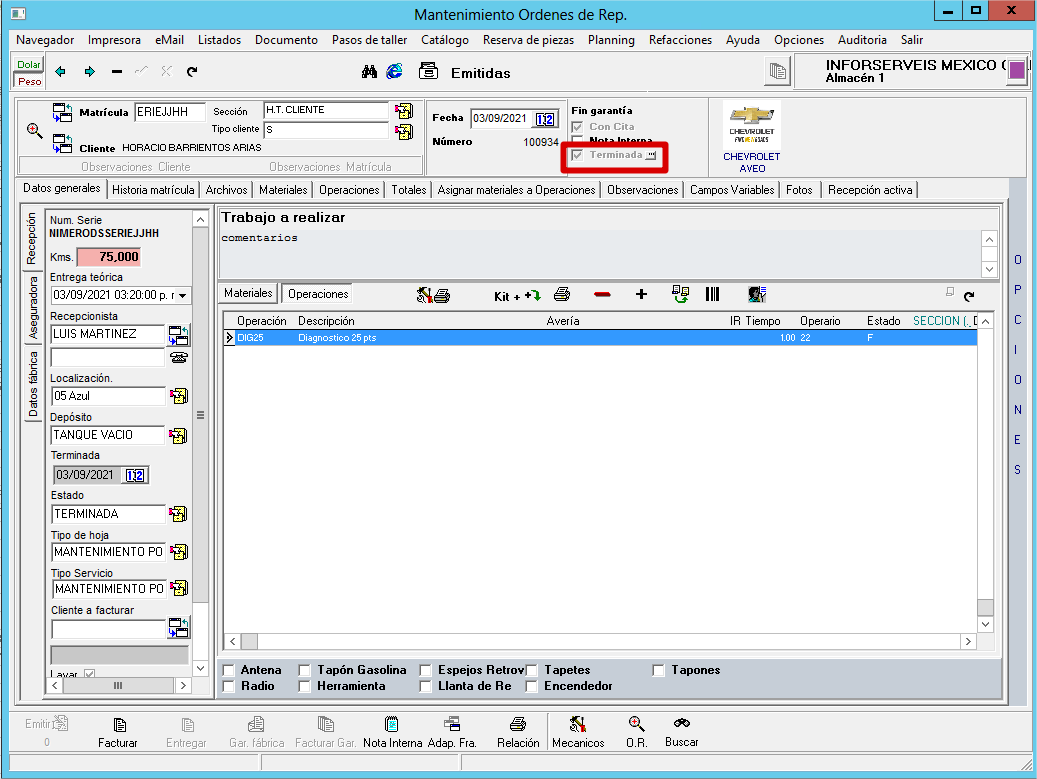Expand the Entrega teórica date dropdown
Viewport: 1037px width, 779px height.
(182, 295)
